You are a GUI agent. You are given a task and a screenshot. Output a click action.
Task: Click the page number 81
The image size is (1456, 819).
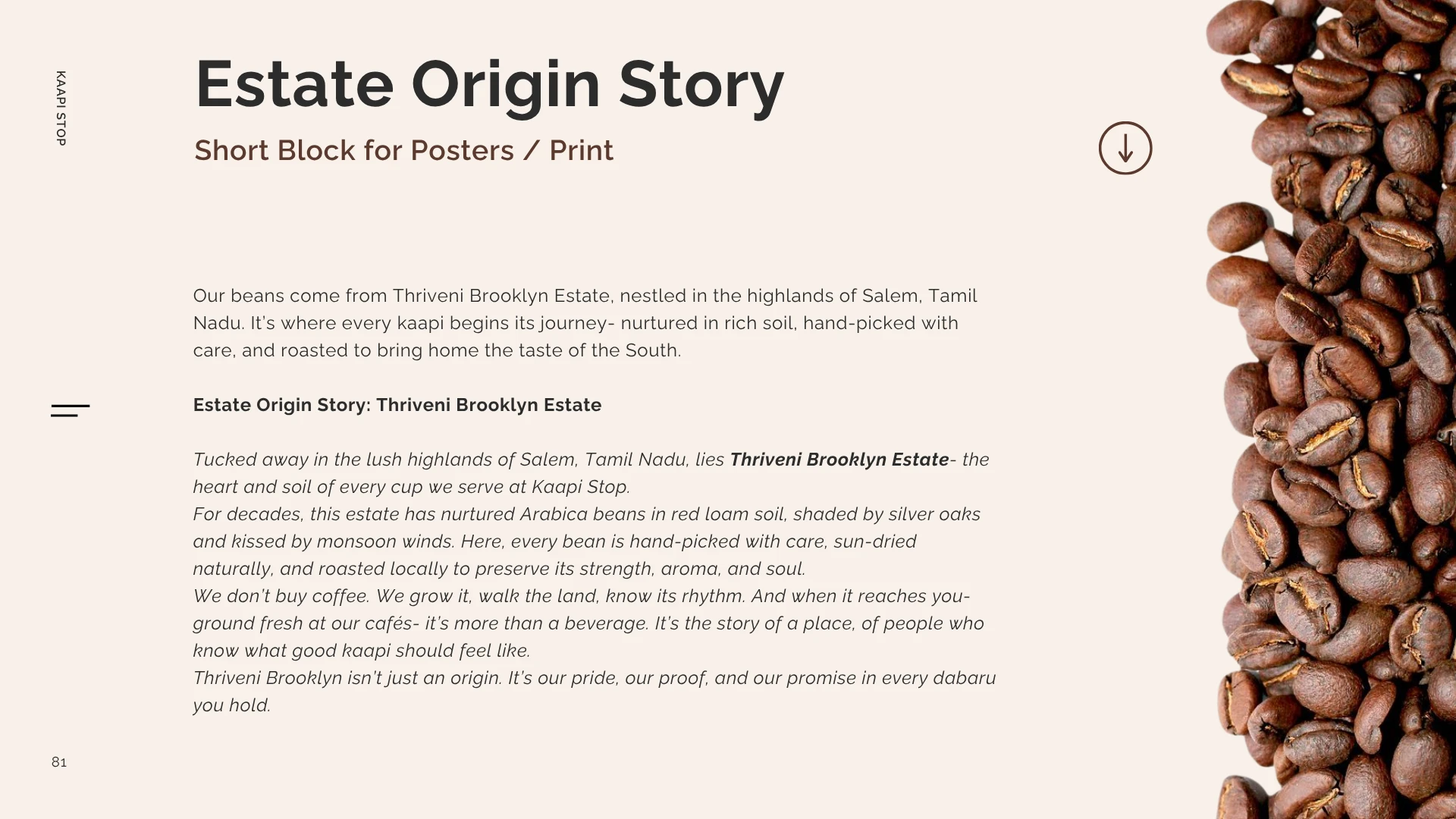59,762
